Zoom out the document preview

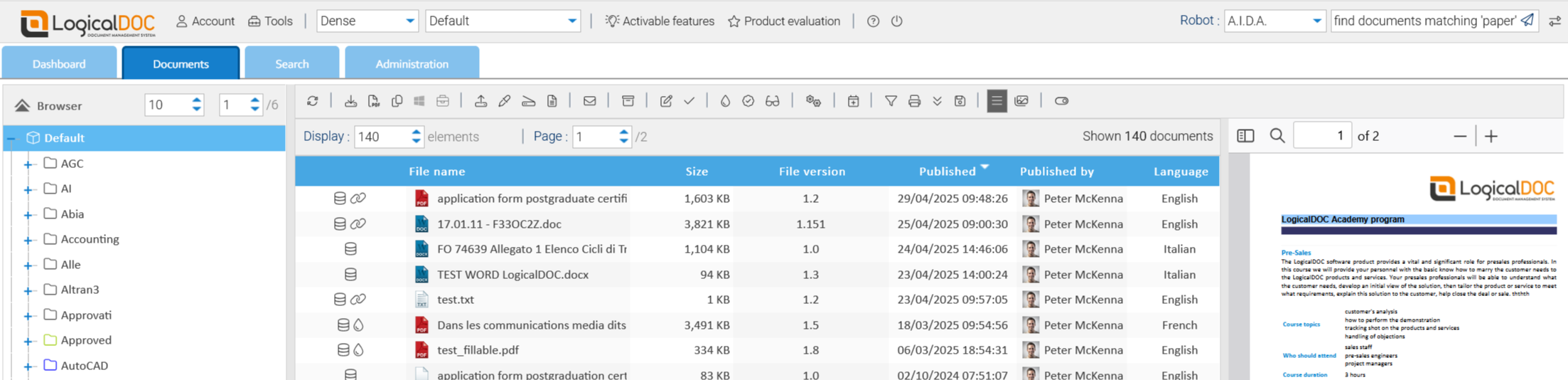tap(1460, 136)
